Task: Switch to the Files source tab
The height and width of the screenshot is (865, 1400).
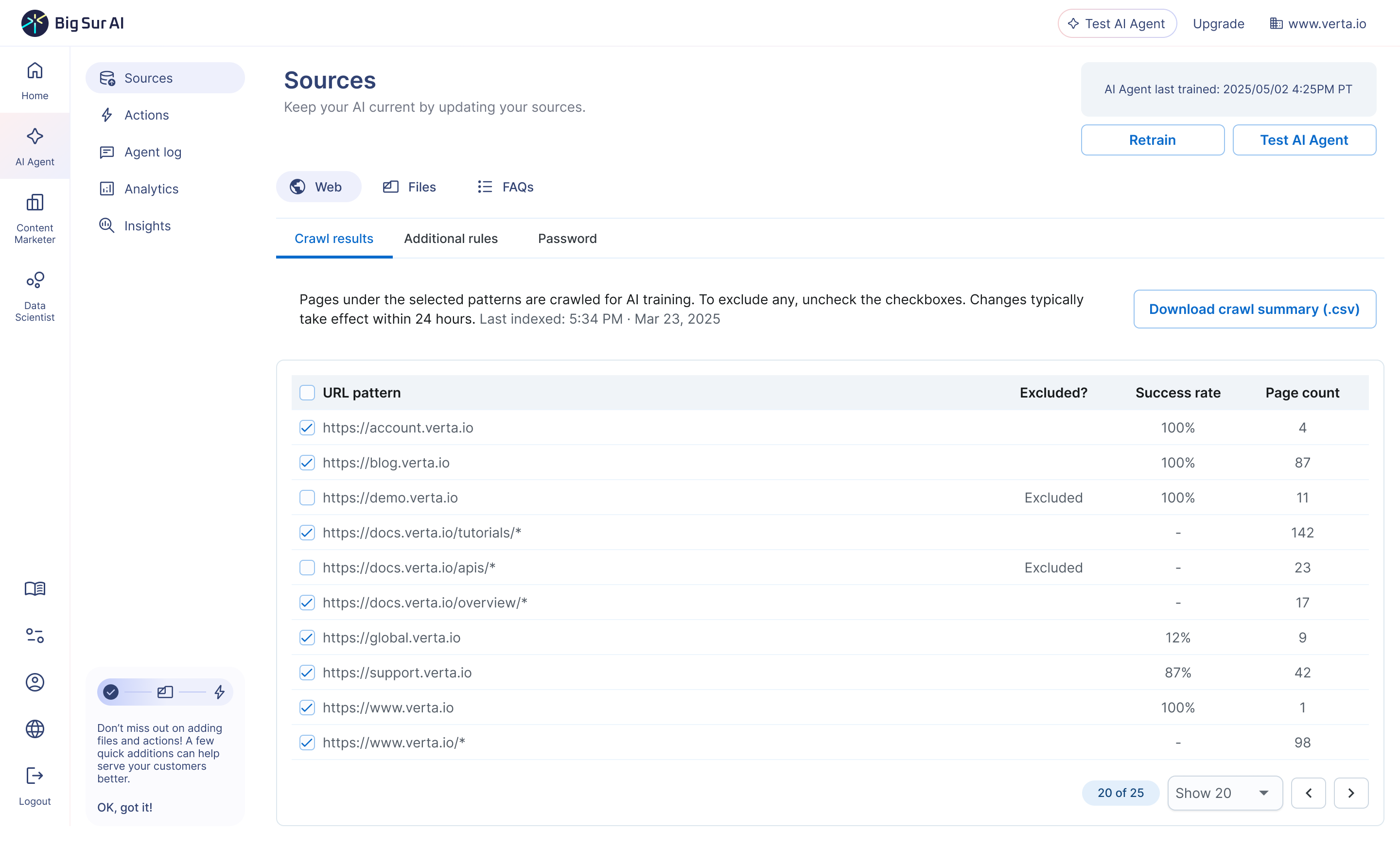Action: point(410,187)
